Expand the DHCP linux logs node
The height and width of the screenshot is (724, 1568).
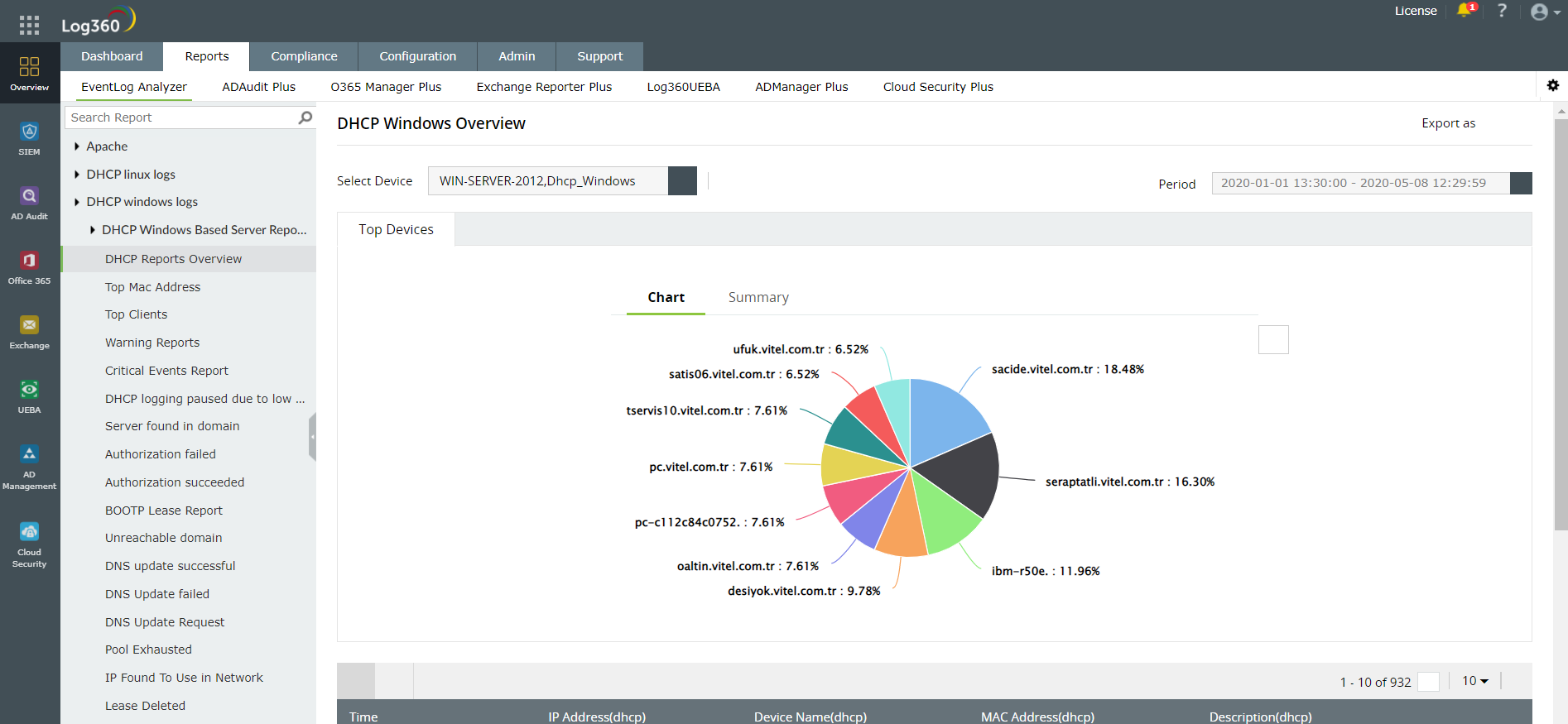coord(77,175)
